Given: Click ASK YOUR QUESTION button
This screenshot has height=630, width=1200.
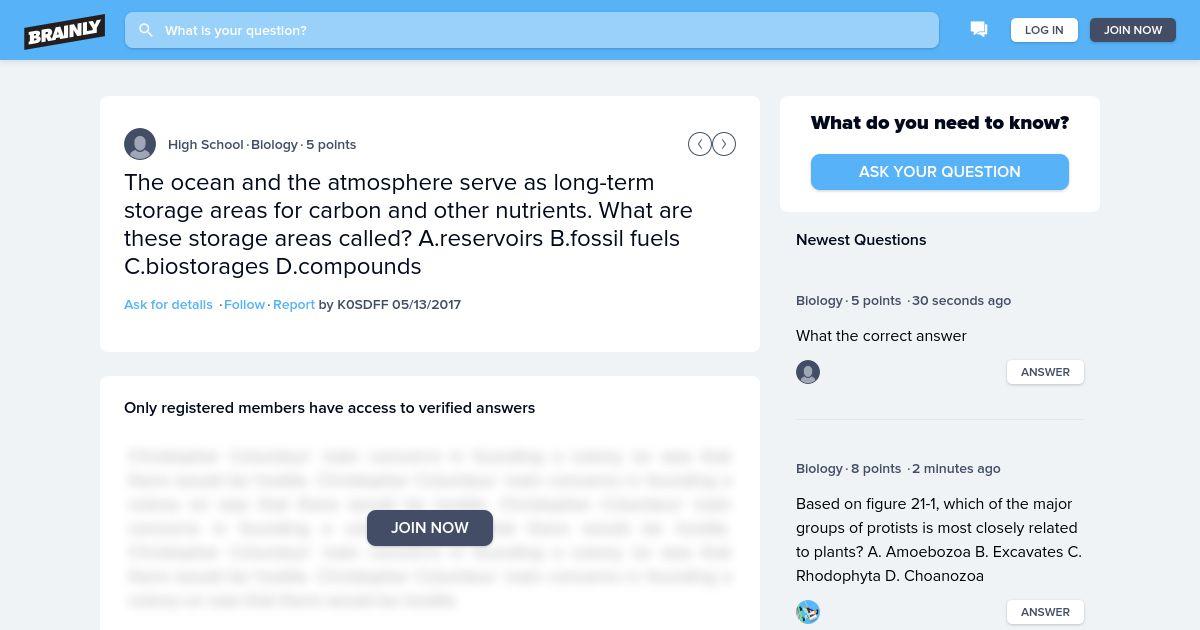Looking at the screenshot, I should [x=940, y=172].
